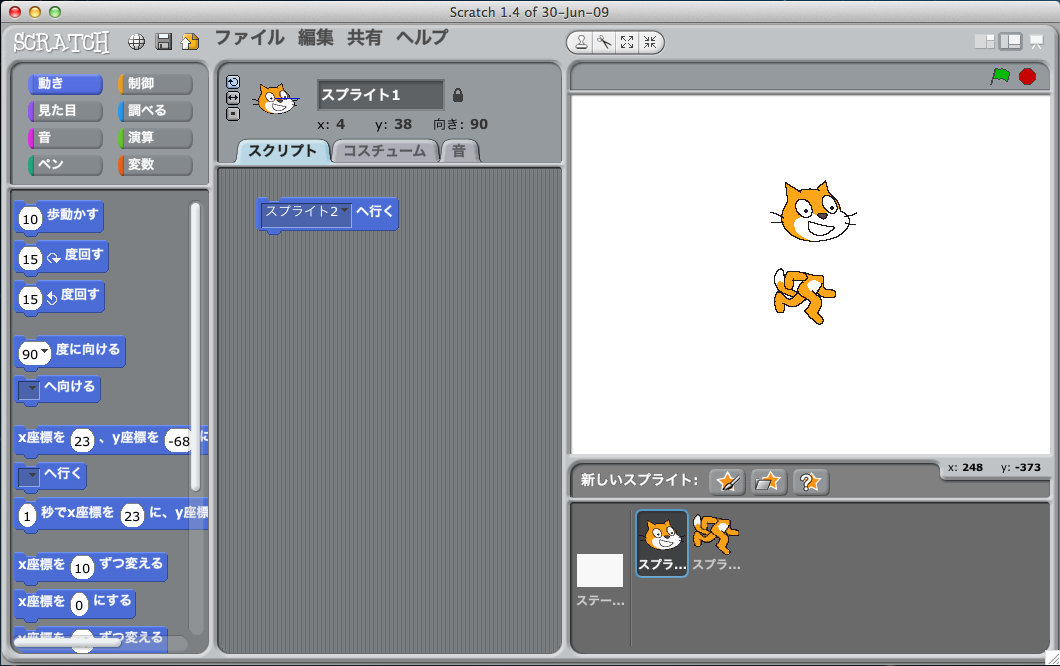Open the 編集 menu

click(x=316, y=37)
